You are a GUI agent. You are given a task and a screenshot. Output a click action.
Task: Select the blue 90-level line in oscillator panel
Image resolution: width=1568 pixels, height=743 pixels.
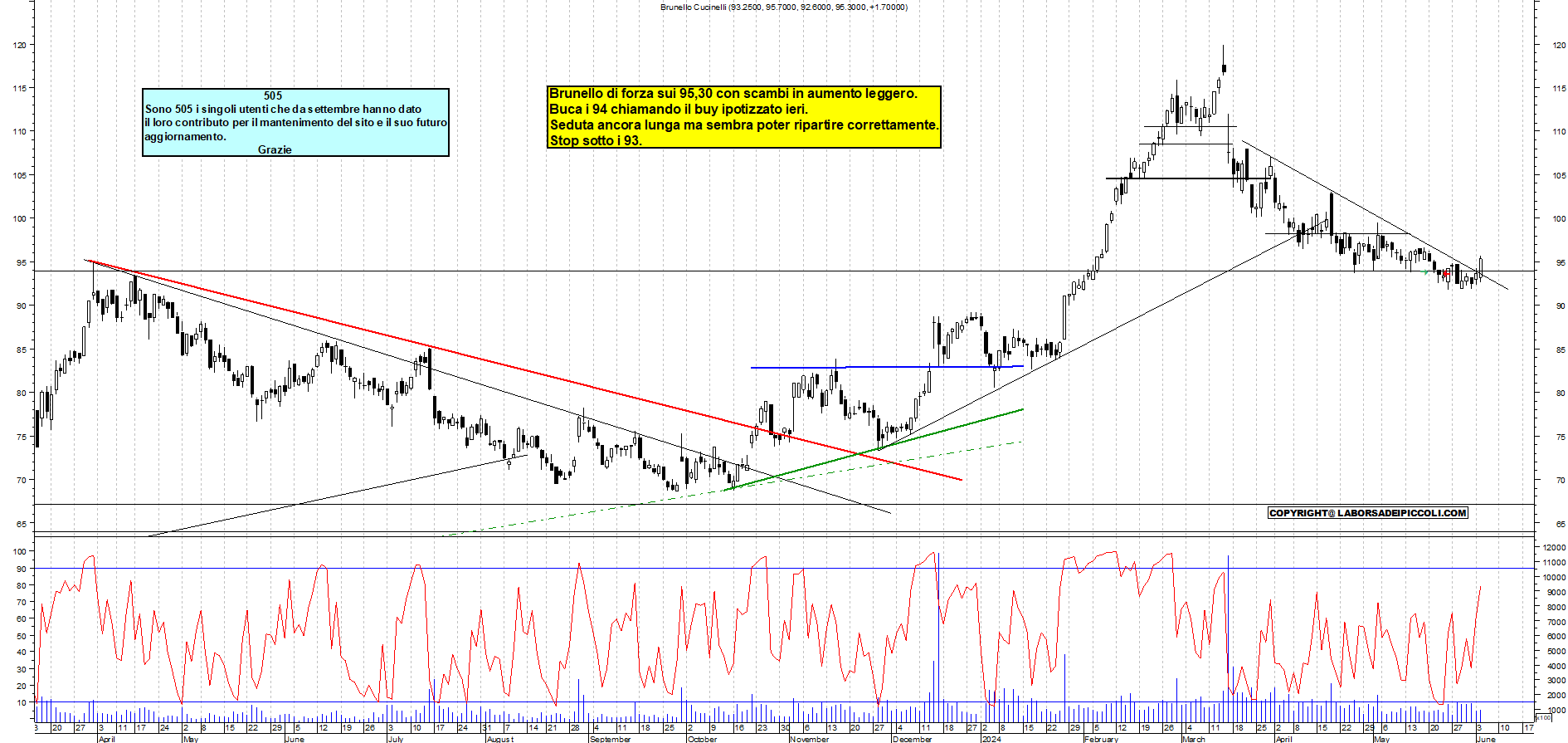pos(784,569)
